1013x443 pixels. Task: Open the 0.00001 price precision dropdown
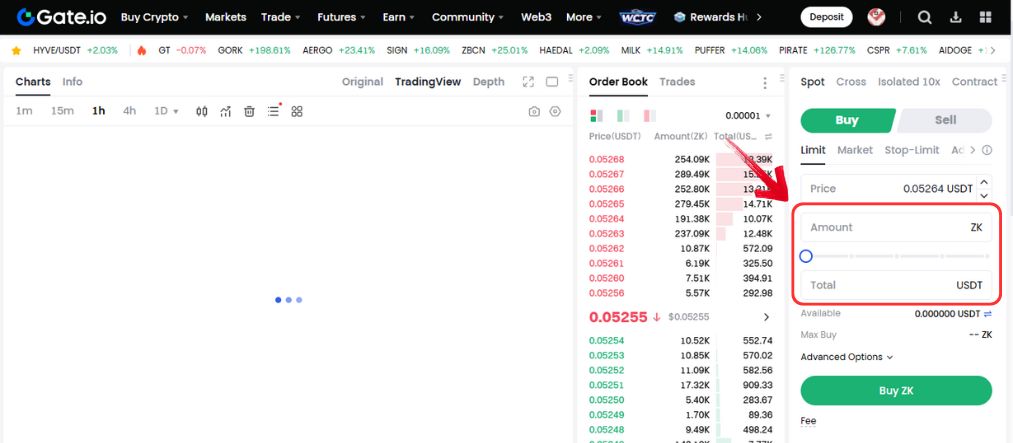click(748, 116)
